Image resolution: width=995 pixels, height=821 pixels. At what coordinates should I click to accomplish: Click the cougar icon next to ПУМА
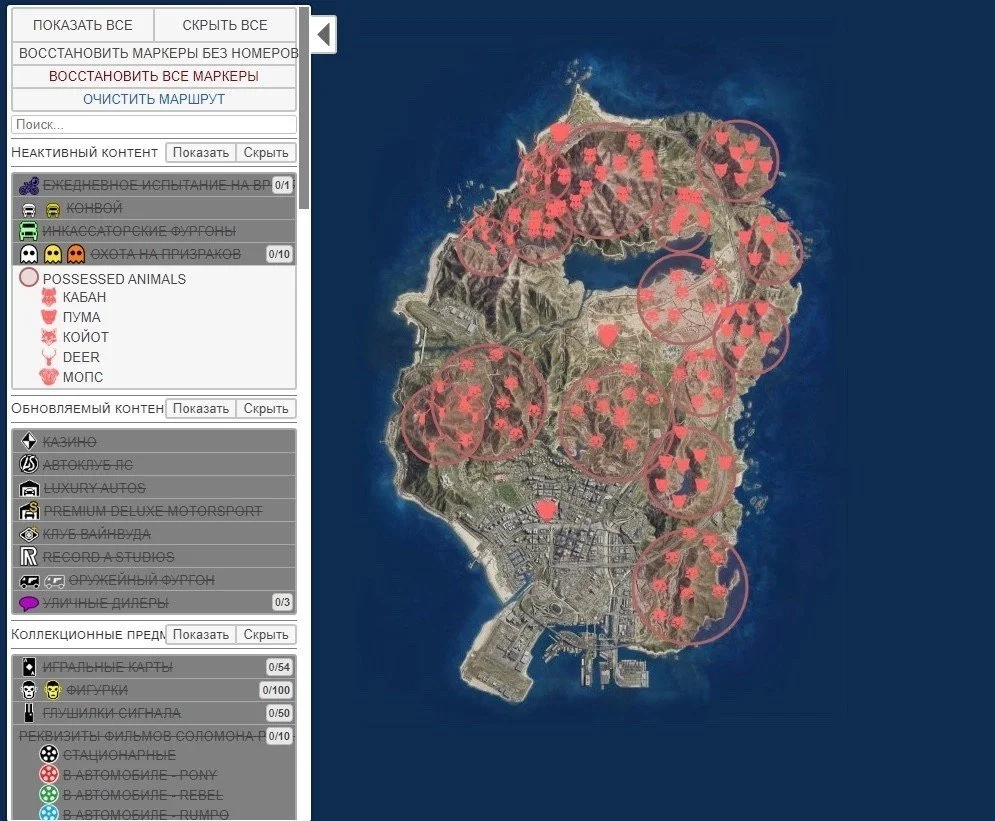pos(49,317)
